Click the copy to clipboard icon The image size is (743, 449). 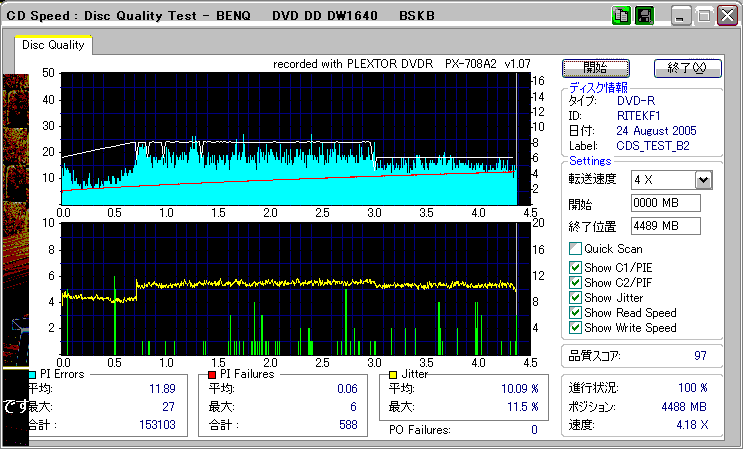(x=620, y=15)
